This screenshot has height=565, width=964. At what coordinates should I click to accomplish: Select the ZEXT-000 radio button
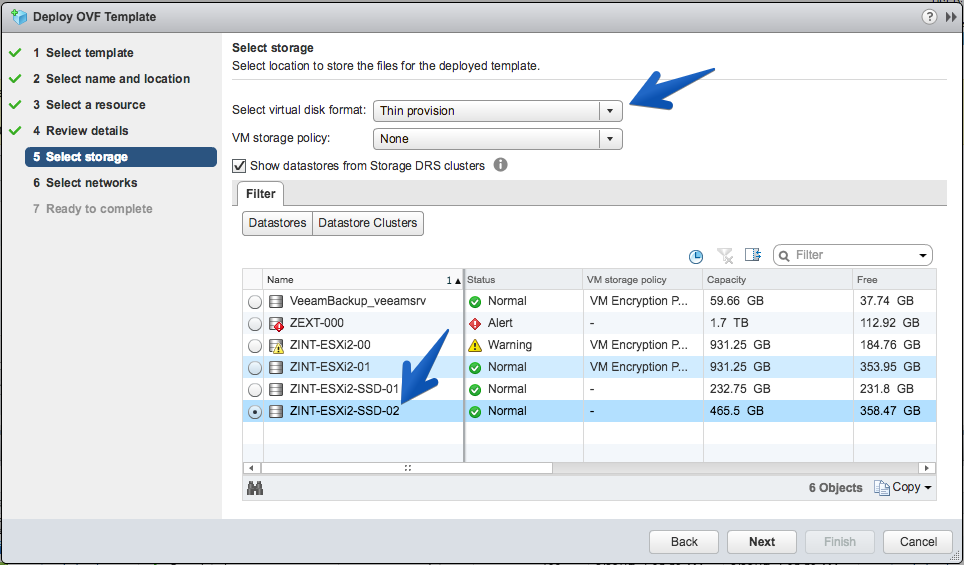click(x=255, y=324)
